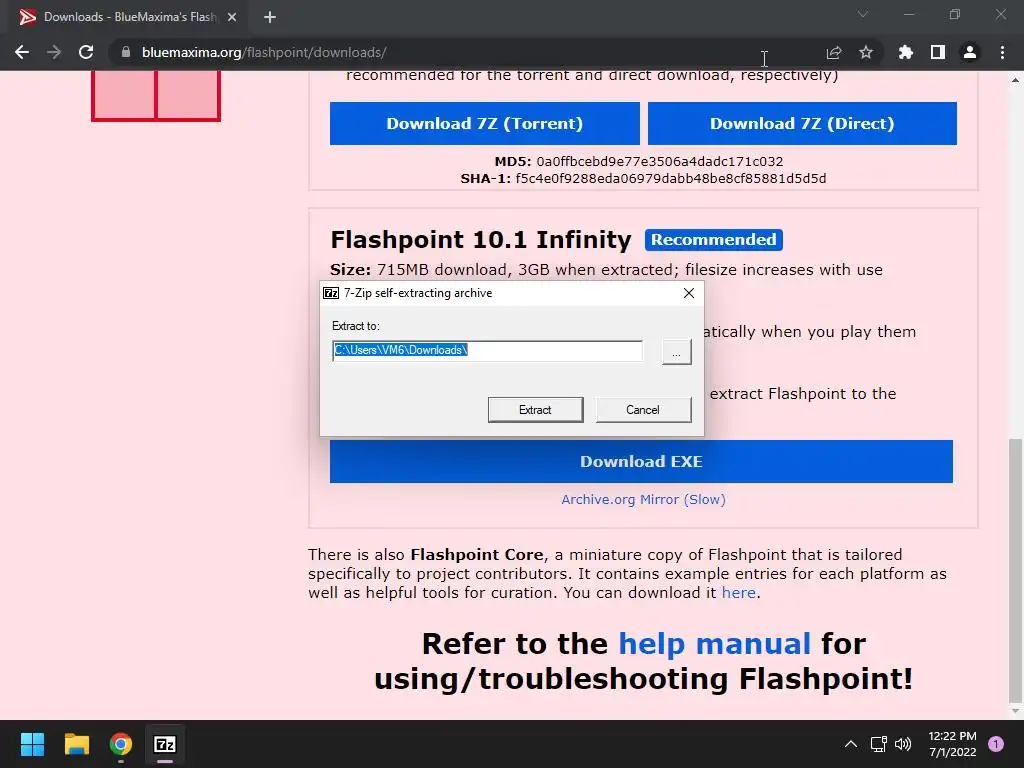Click the browser back arrow

coord(22,52)
